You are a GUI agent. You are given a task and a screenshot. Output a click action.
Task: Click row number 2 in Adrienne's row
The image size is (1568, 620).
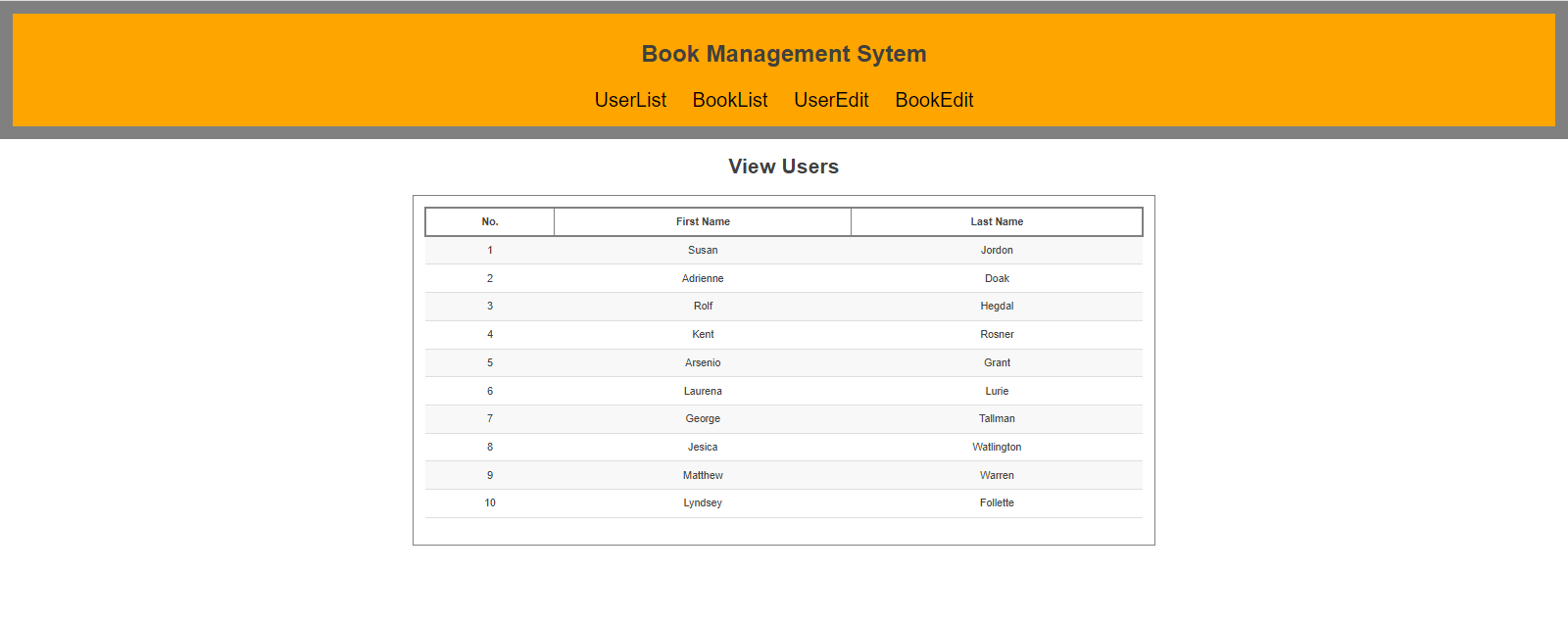pos(490,278)
